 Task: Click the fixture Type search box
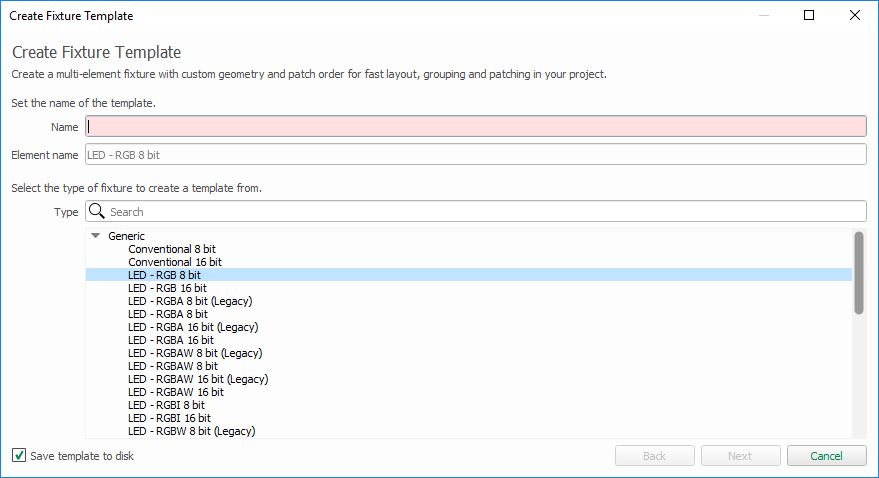coord(475,211)
